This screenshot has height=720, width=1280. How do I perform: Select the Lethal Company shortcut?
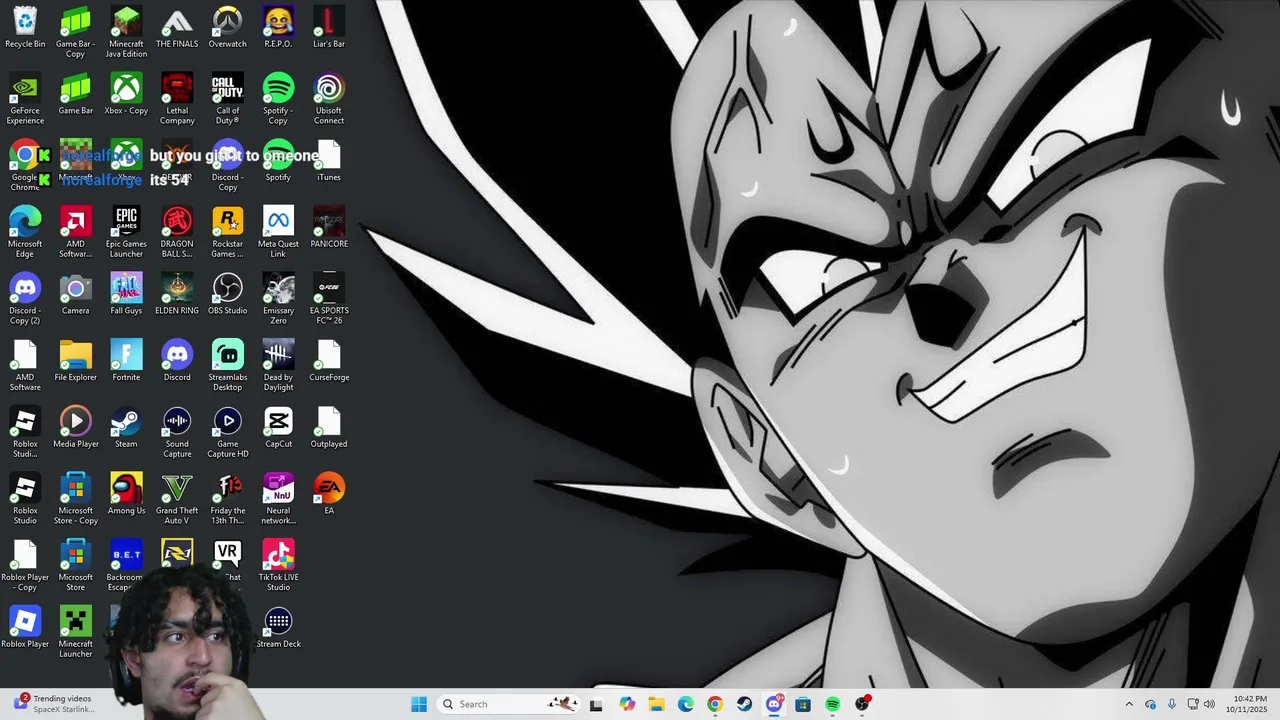[177, 99]
